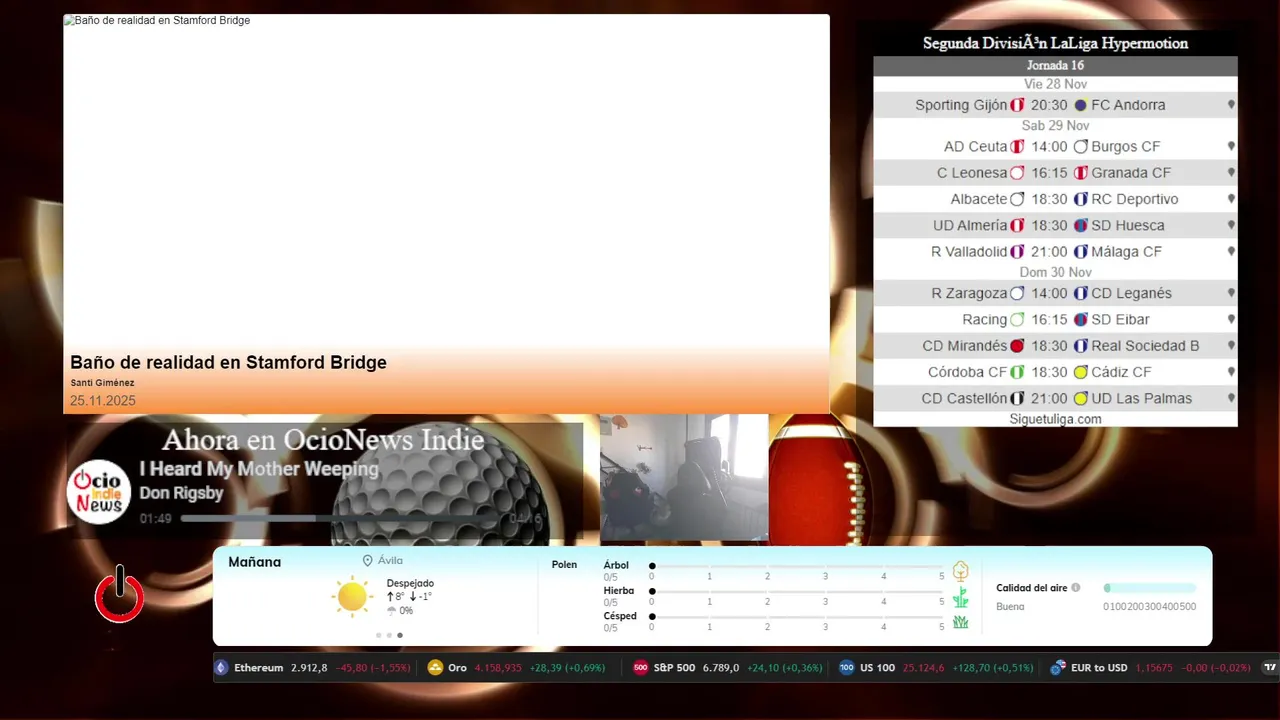The height and width of the screenshot is (720, 1280).
Task: Click the map pin on the CD Castellón match row
Action: (x=1231, y=398)
